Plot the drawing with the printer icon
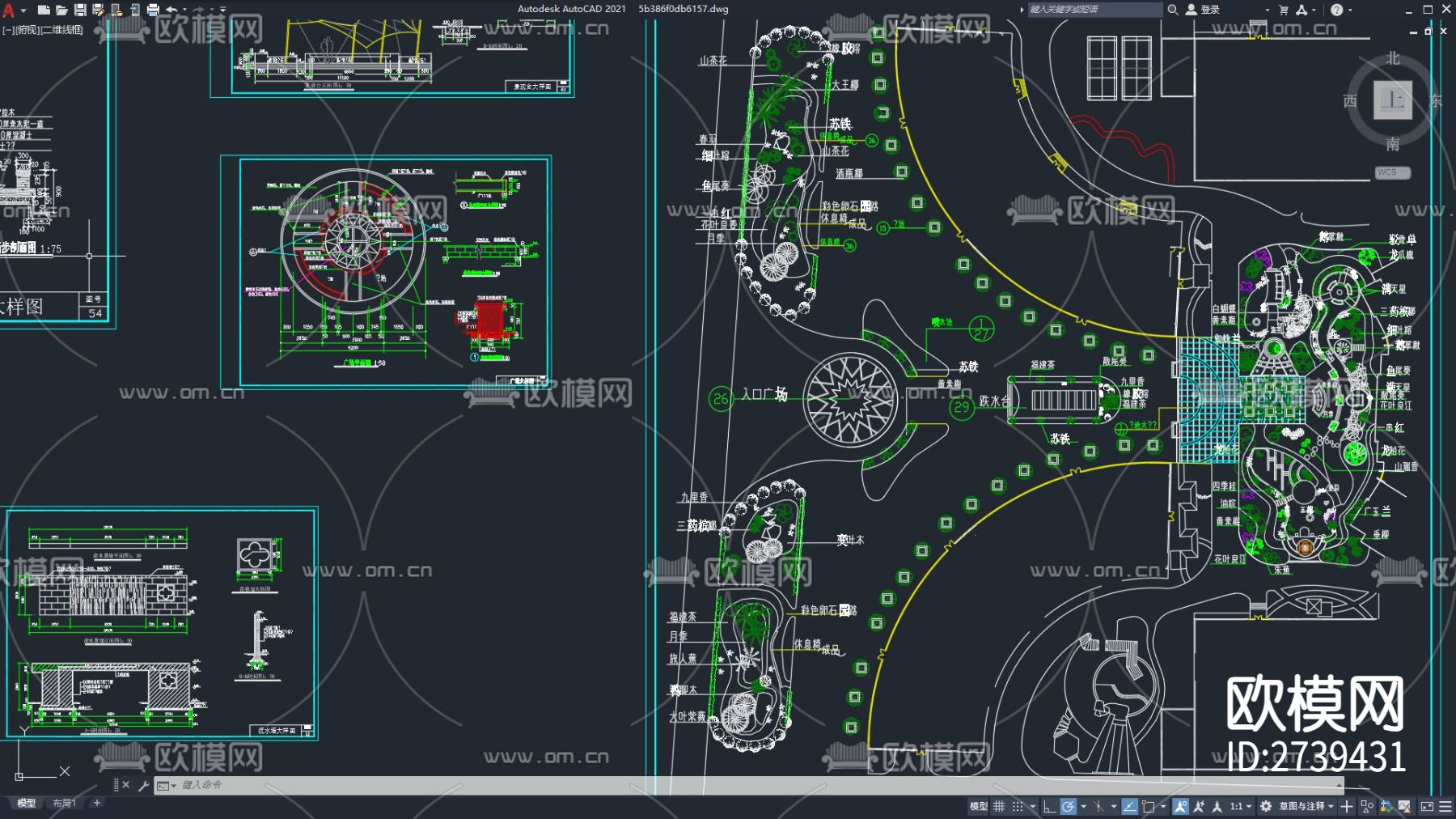1456x819 pixels. pos(153,10)
